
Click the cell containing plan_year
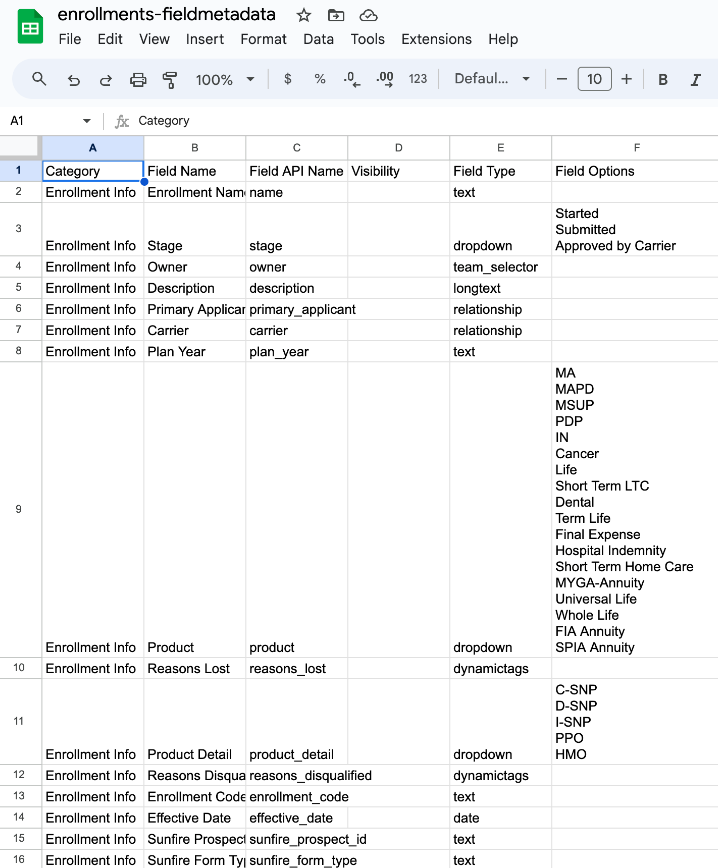tap(297, 352)
